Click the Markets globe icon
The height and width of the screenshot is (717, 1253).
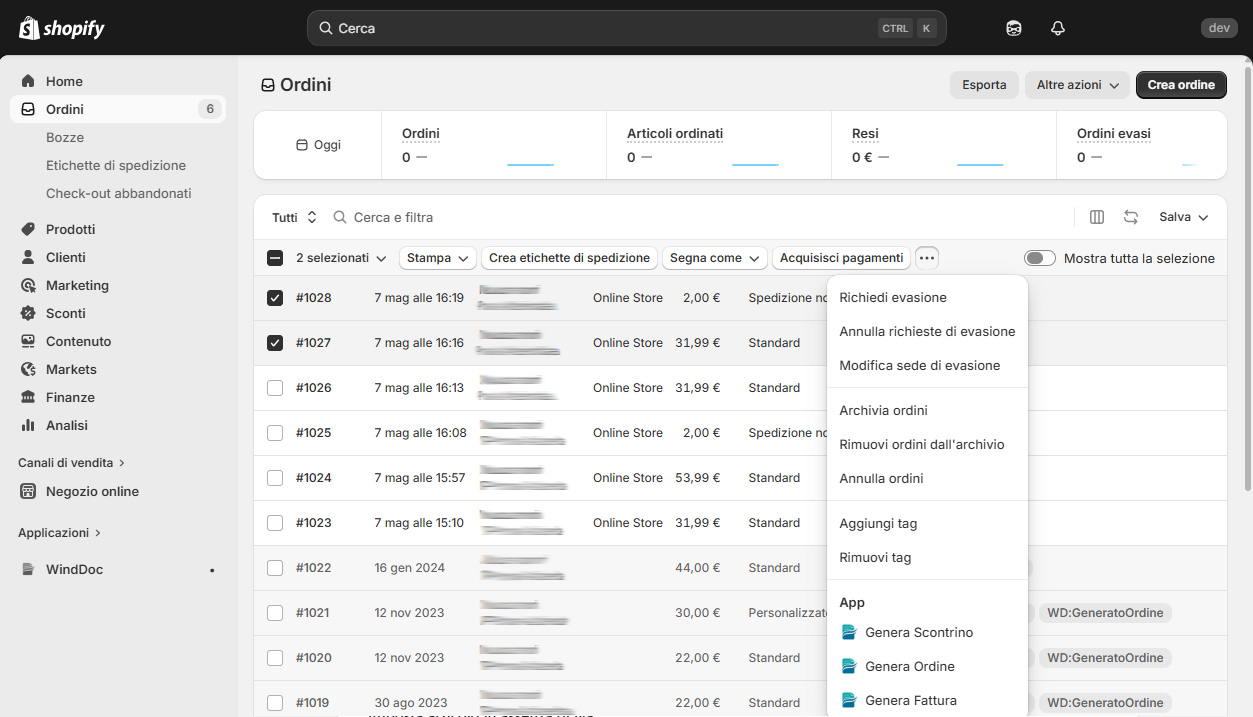pos(28,369)
